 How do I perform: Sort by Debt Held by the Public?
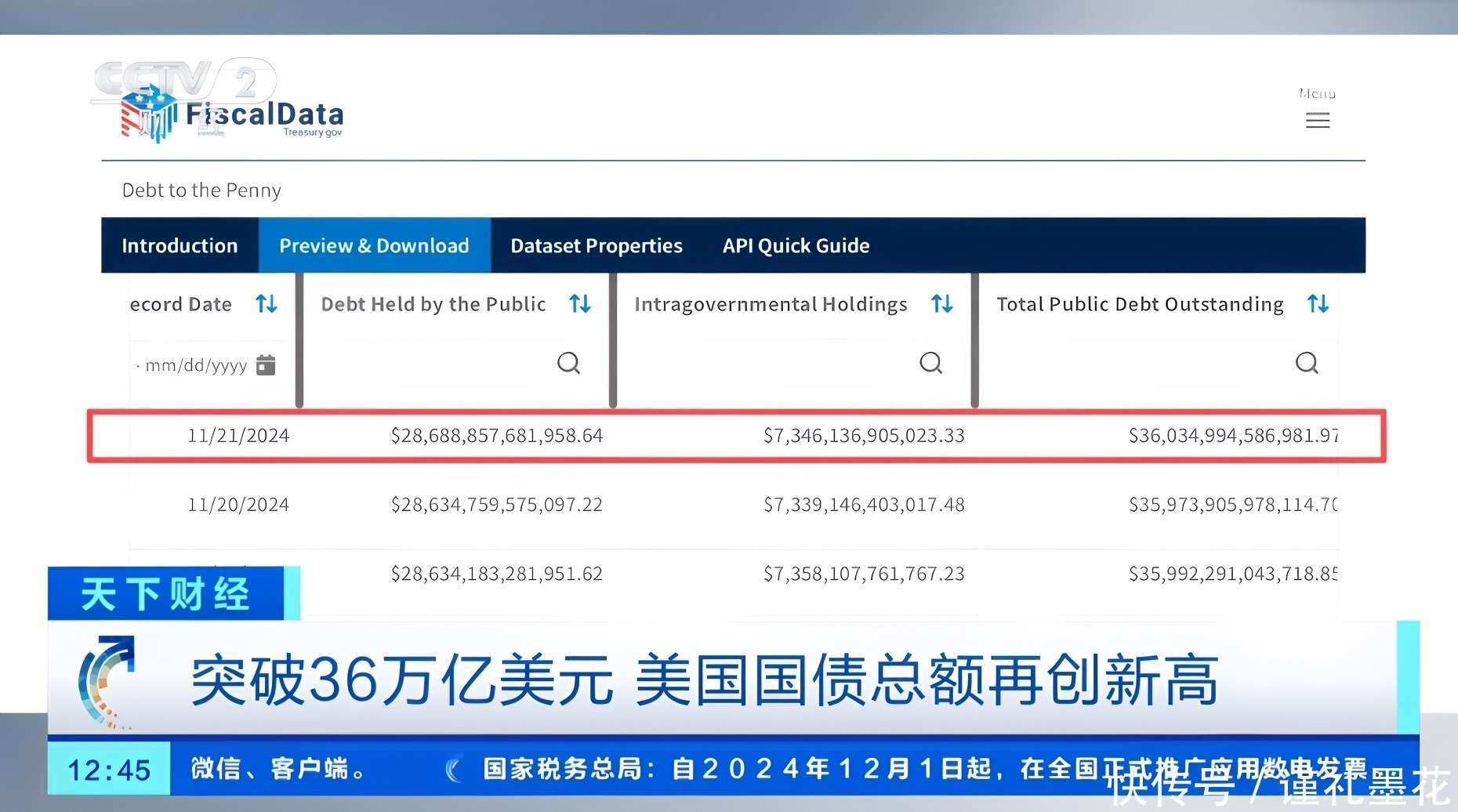(580, 304)
